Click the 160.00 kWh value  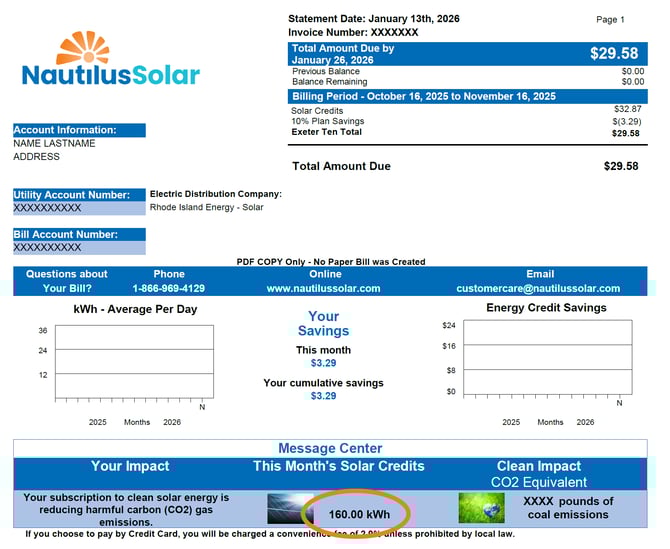tap(359, 515)
